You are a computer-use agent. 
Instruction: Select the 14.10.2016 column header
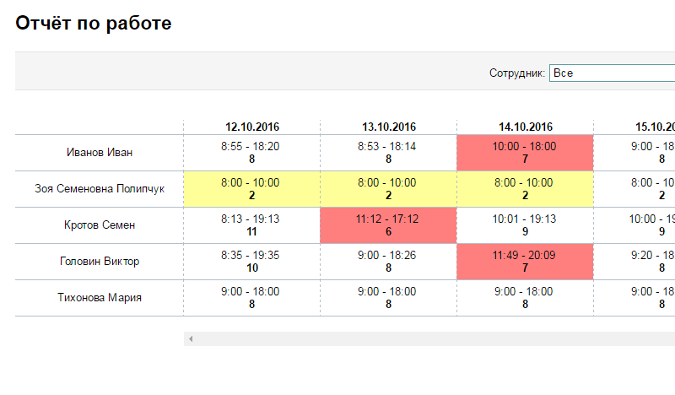[x=525, y=127]
